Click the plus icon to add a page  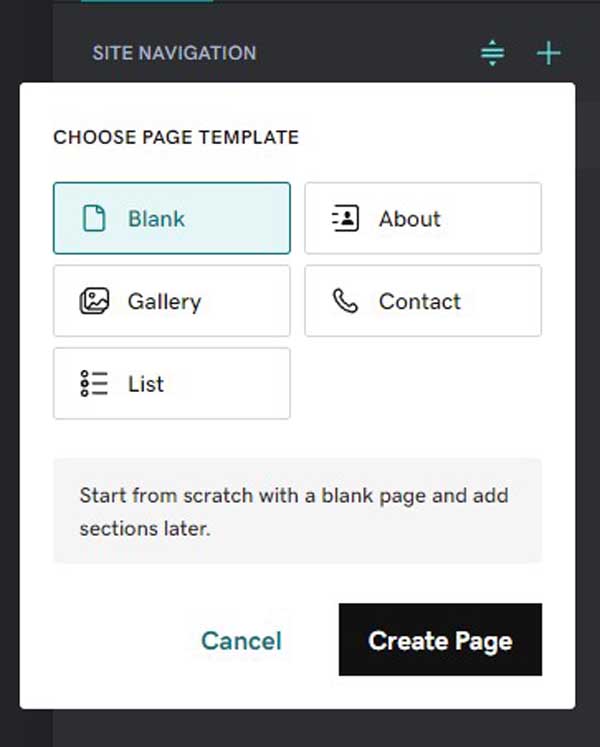coord(549,53)
